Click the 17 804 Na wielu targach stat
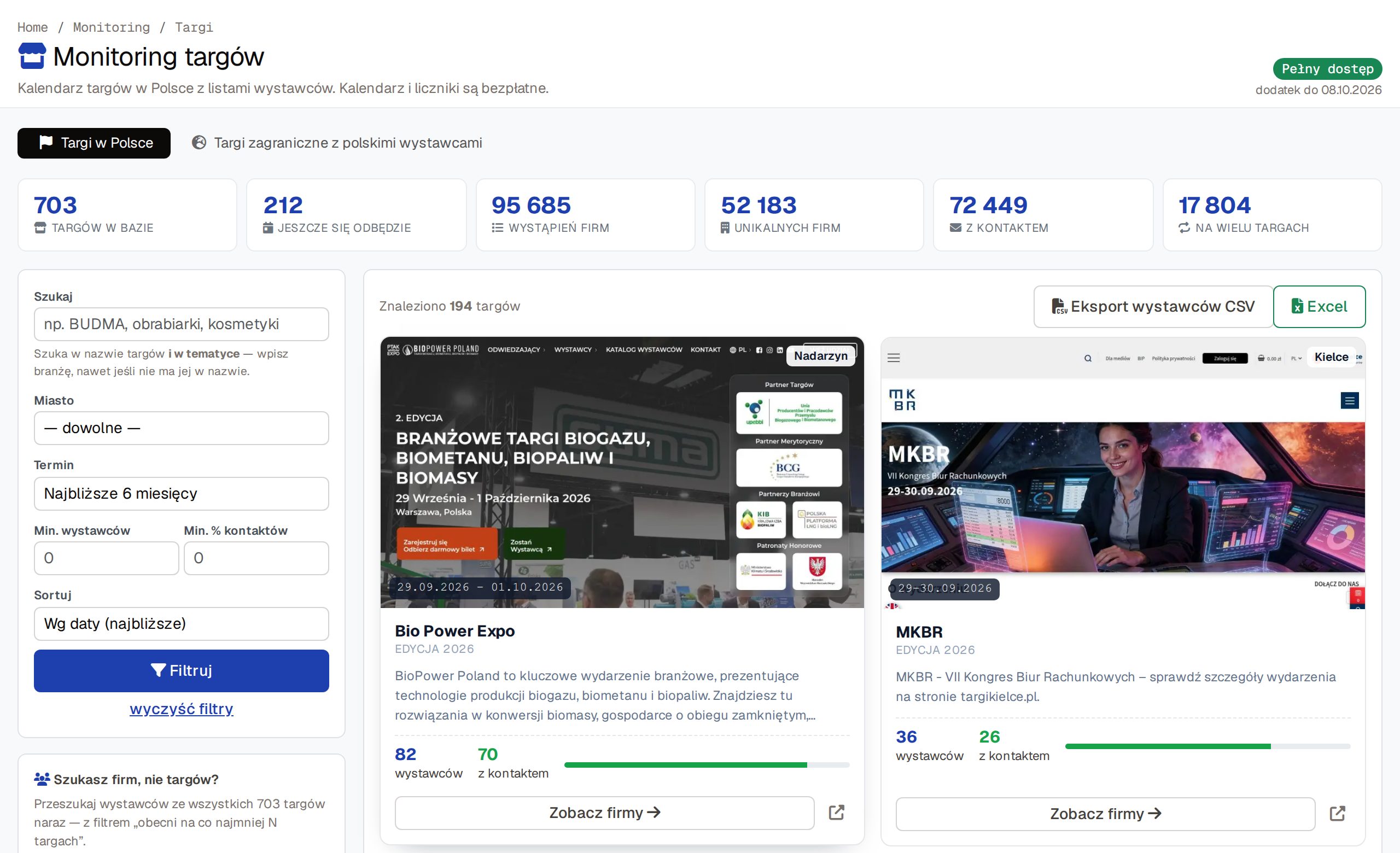Screen dimensions: 1400x853 (x=1272, y=215)
